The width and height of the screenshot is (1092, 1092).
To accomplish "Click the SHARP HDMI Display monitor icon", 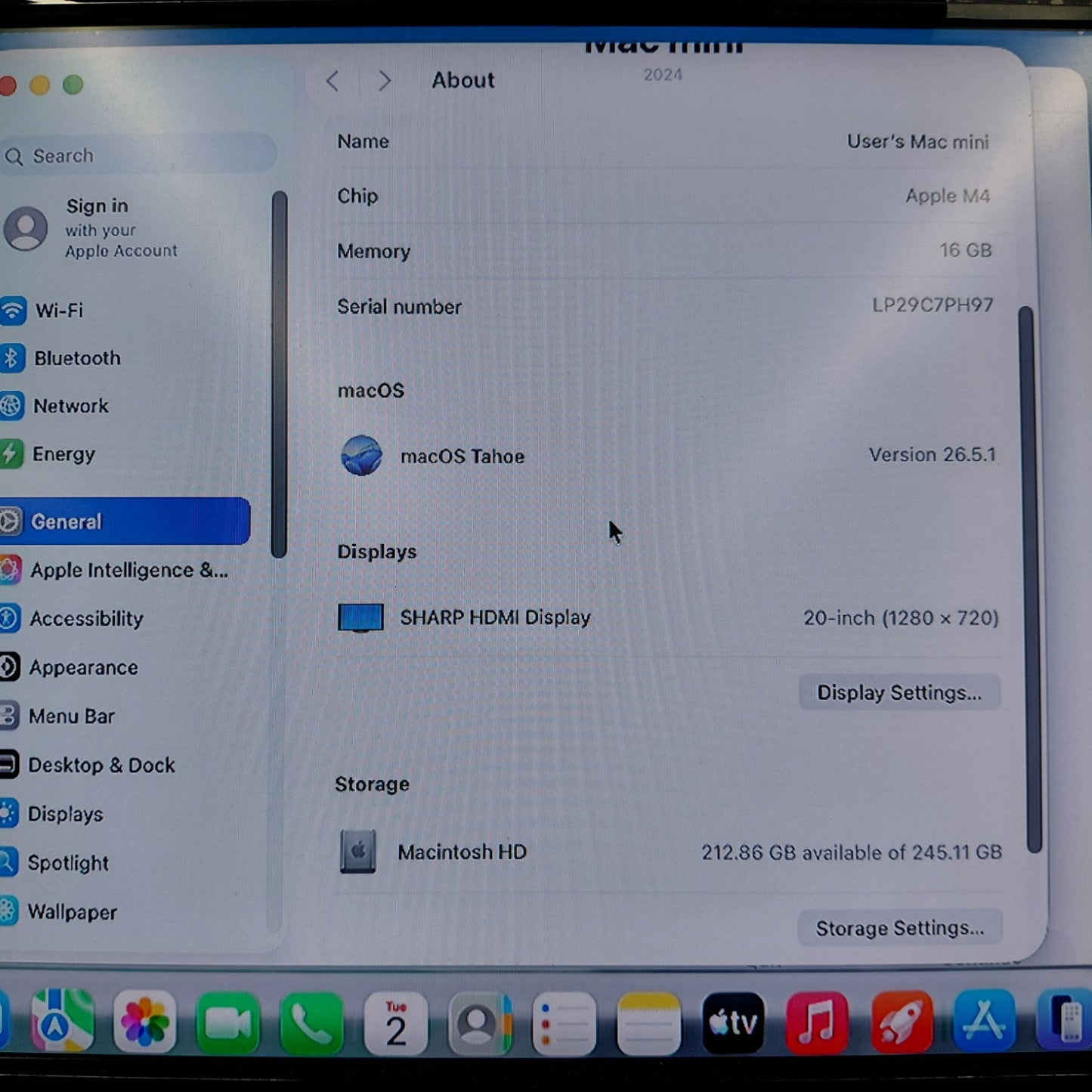I will click(x=360, y=617).
